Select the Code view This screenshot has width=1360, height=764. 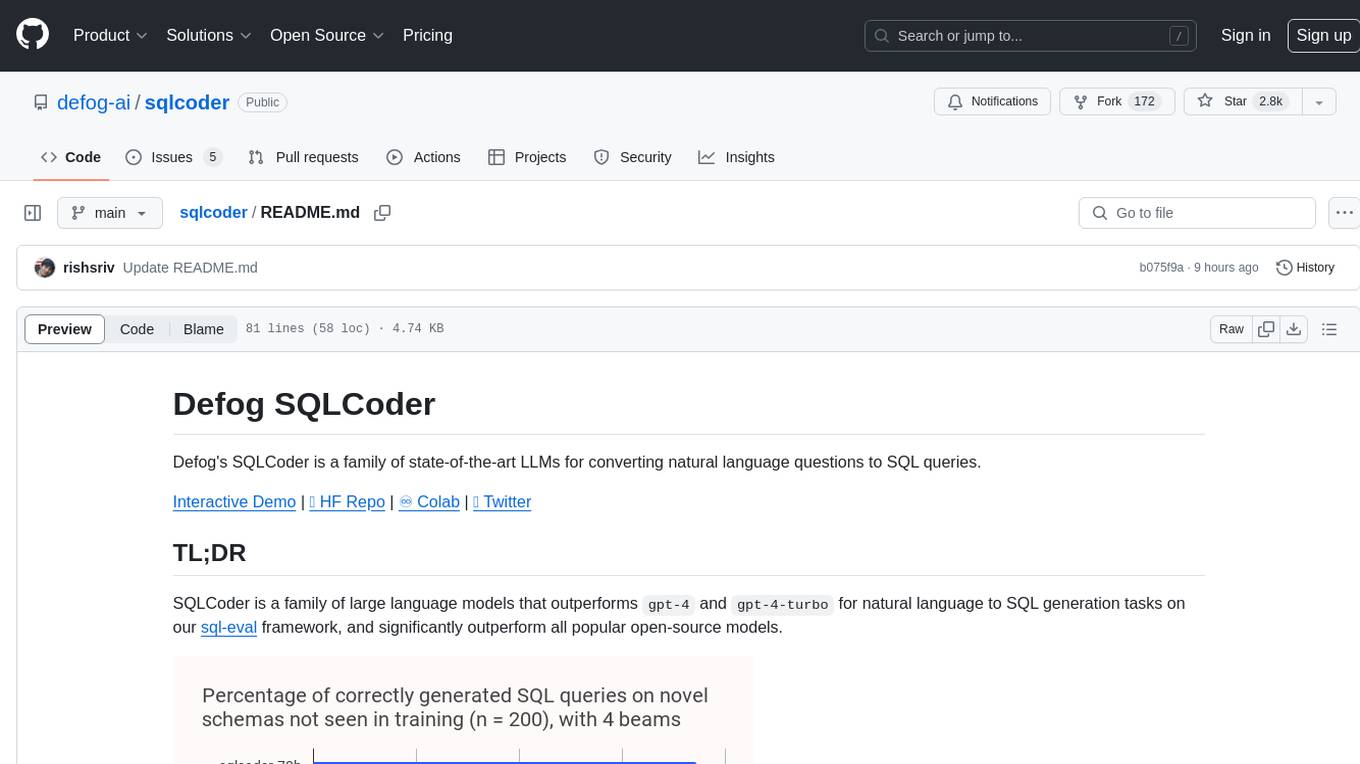pyautogui.click(x=137, y=329)
